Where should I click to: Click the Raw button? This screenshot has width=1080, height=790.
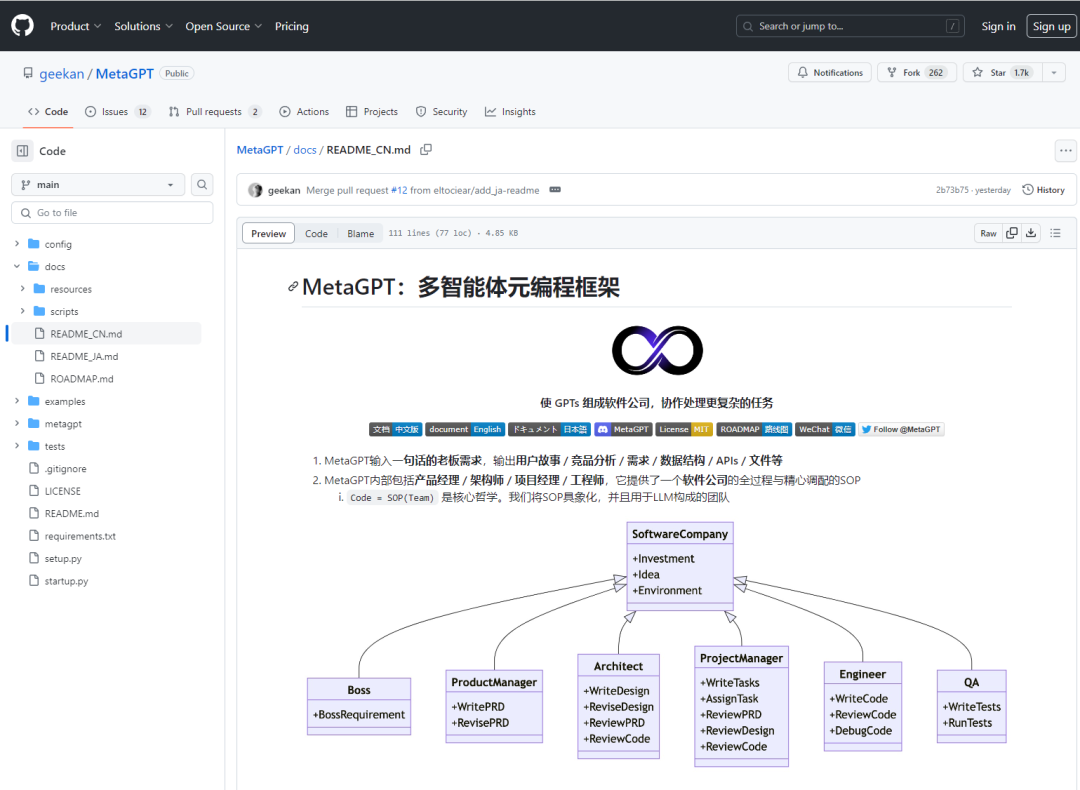(x=988, y=233)
